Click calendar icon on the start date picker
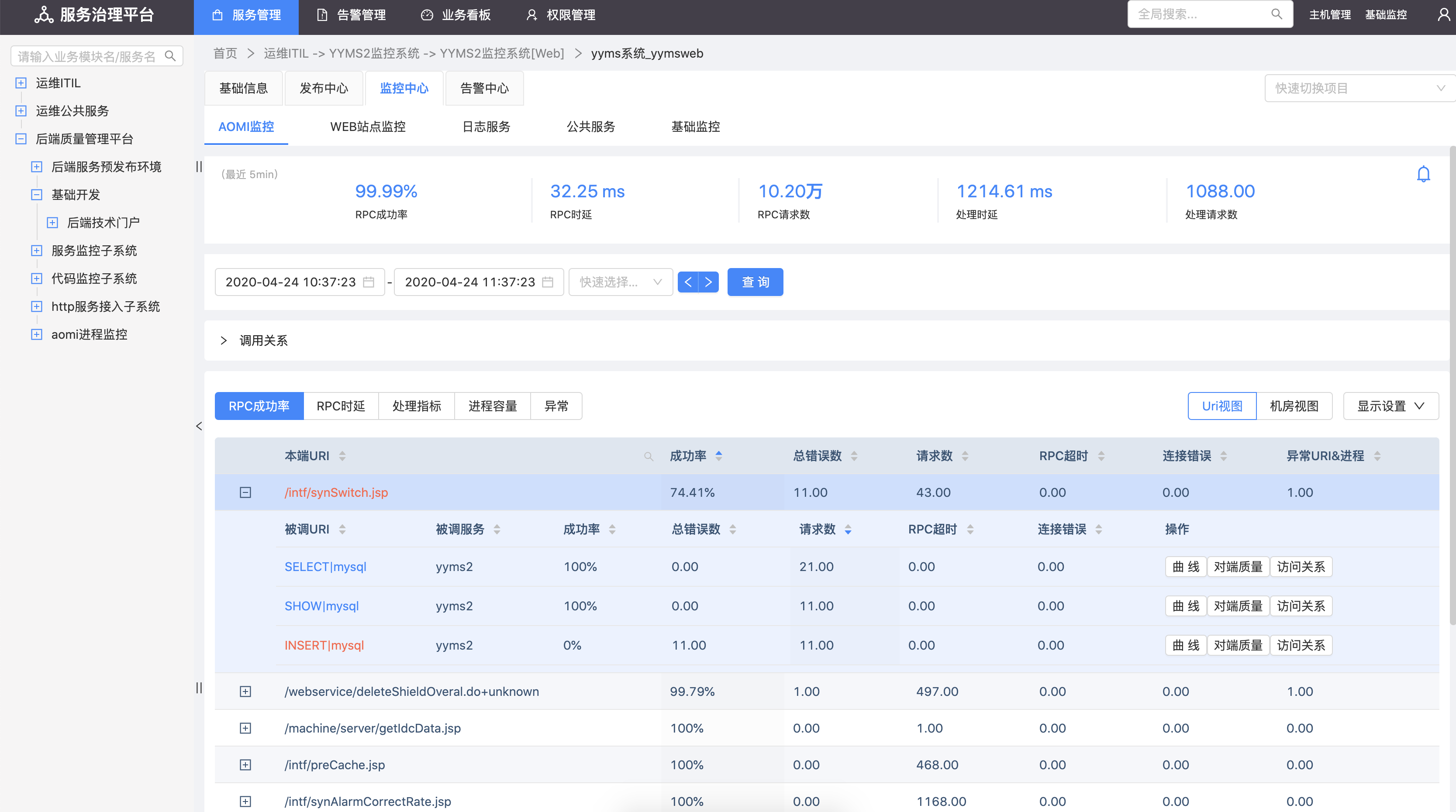This screenshot has height=812, width=1456. pos(369,282)
